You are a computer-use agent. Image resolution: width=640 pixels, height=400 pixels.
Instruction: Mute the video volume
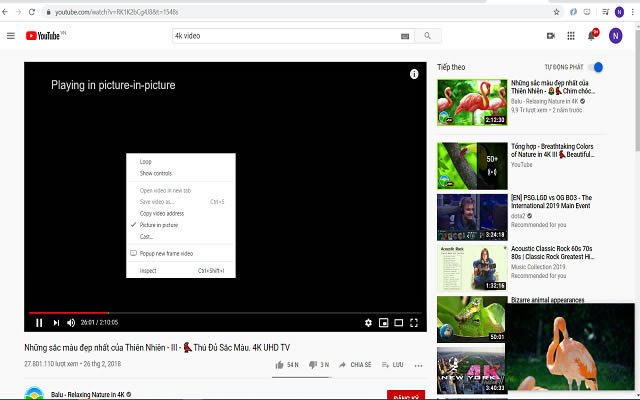pyautogui.click(x=70, y=322)
